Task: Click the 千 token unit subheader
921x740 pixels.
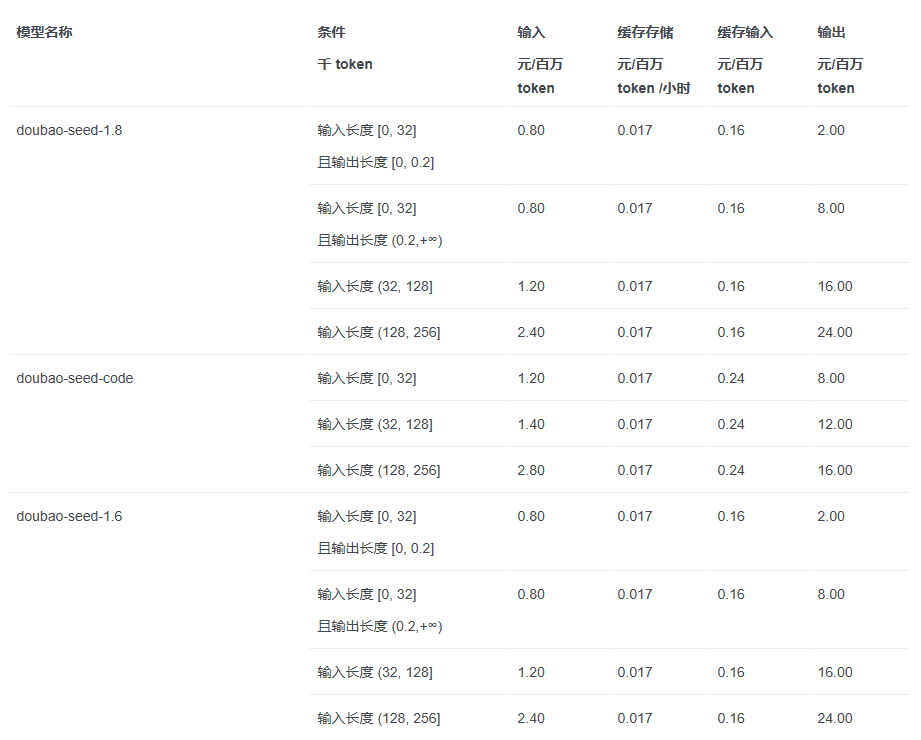Action: pyautogui.click(x=345, y=64)
